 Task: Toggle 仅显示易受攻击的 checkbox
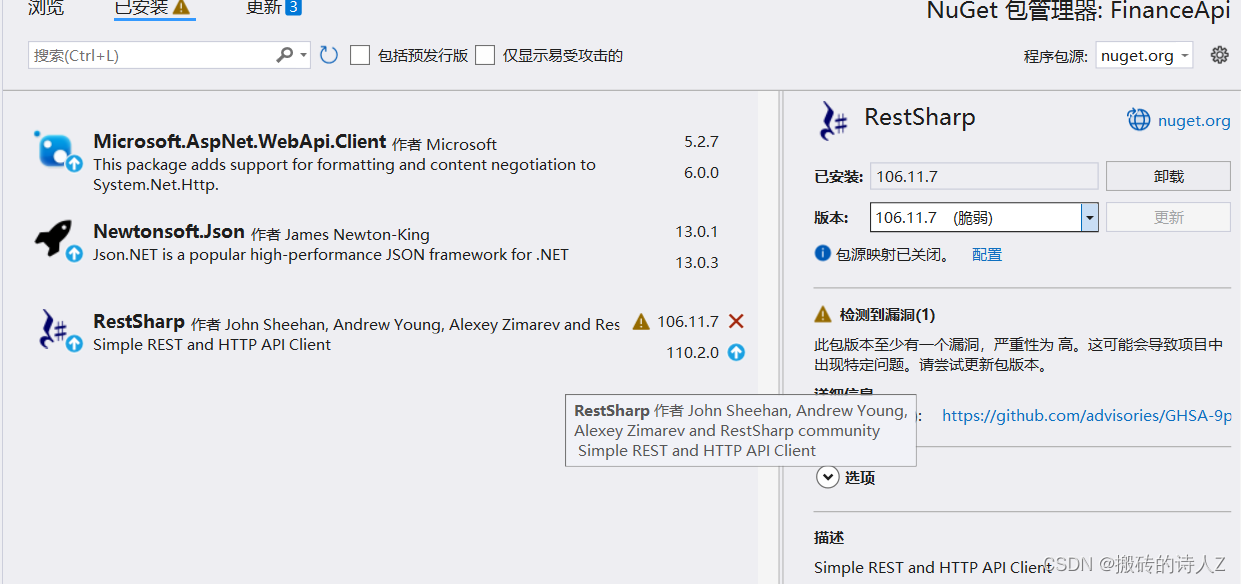485,55
